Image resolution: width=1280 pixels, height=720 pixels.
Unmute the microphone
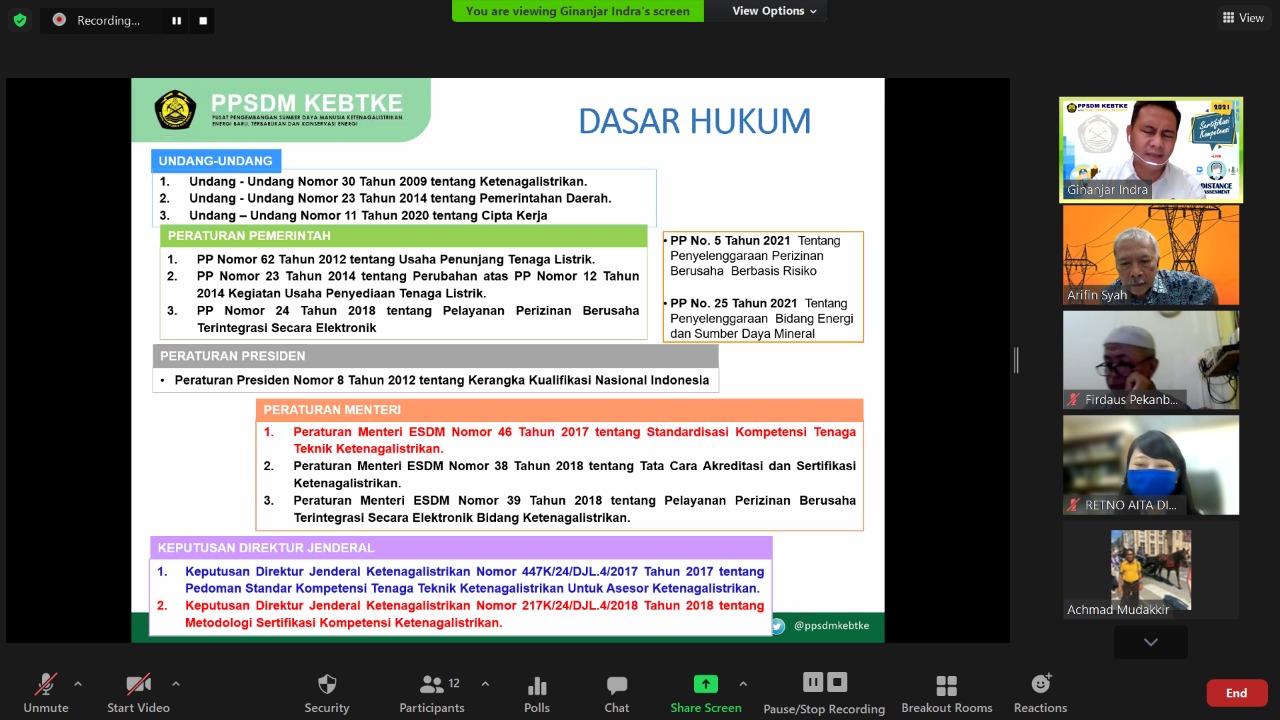46,693
